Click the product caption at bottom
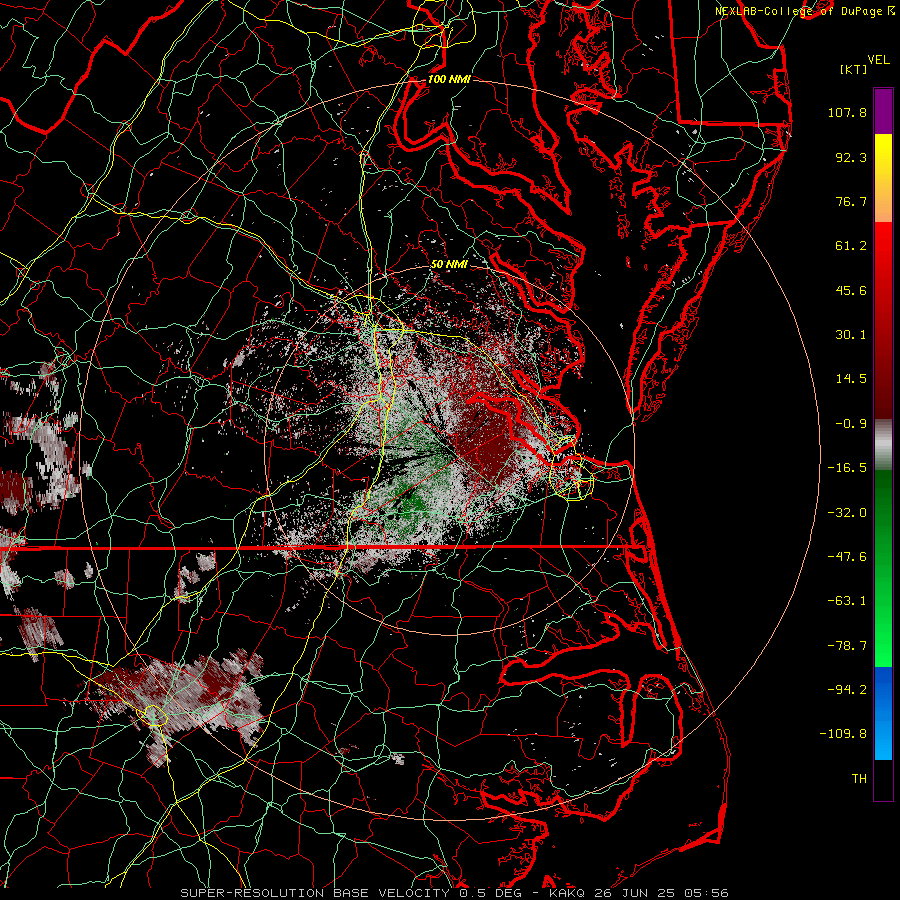The height and width of the screenshot is (900, 900). [455, 893]
